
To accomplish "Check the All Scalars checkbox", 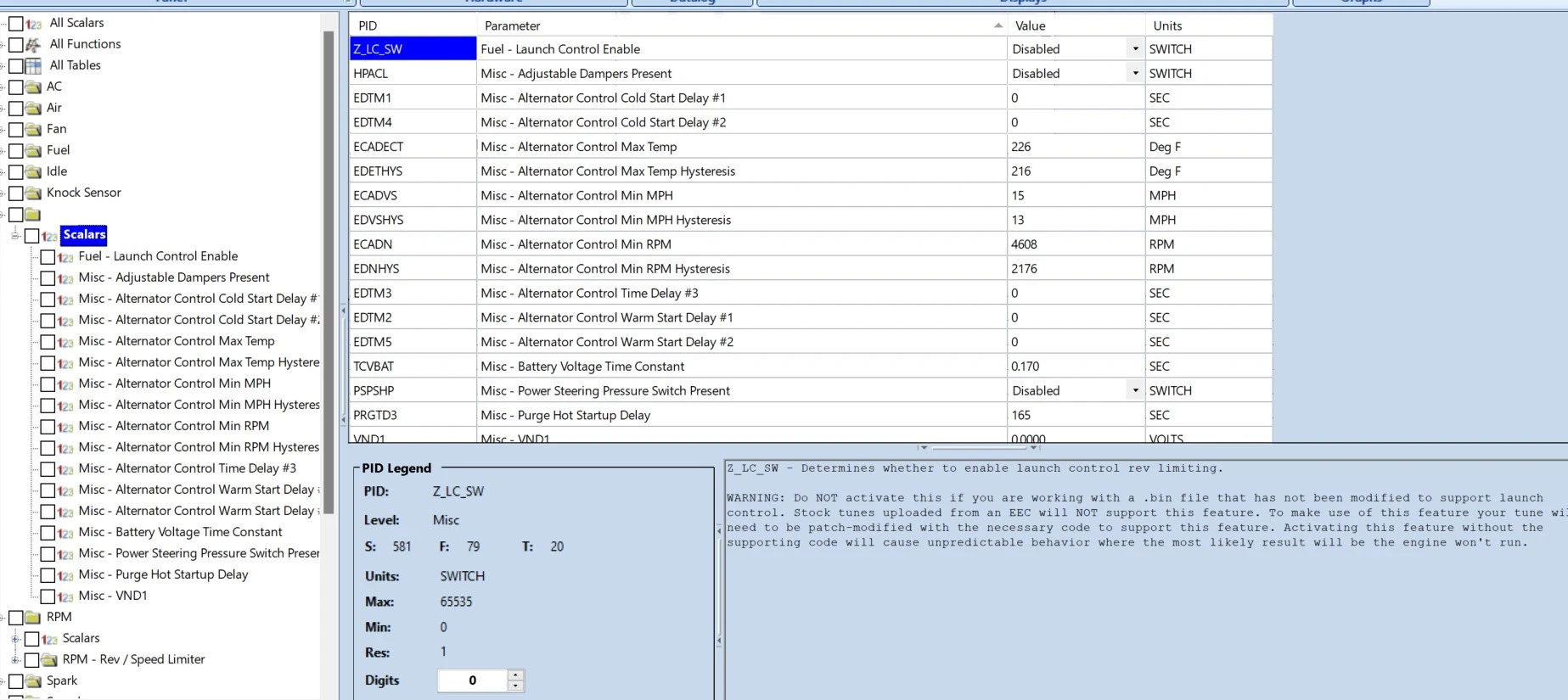I will (x=16, y=24).
